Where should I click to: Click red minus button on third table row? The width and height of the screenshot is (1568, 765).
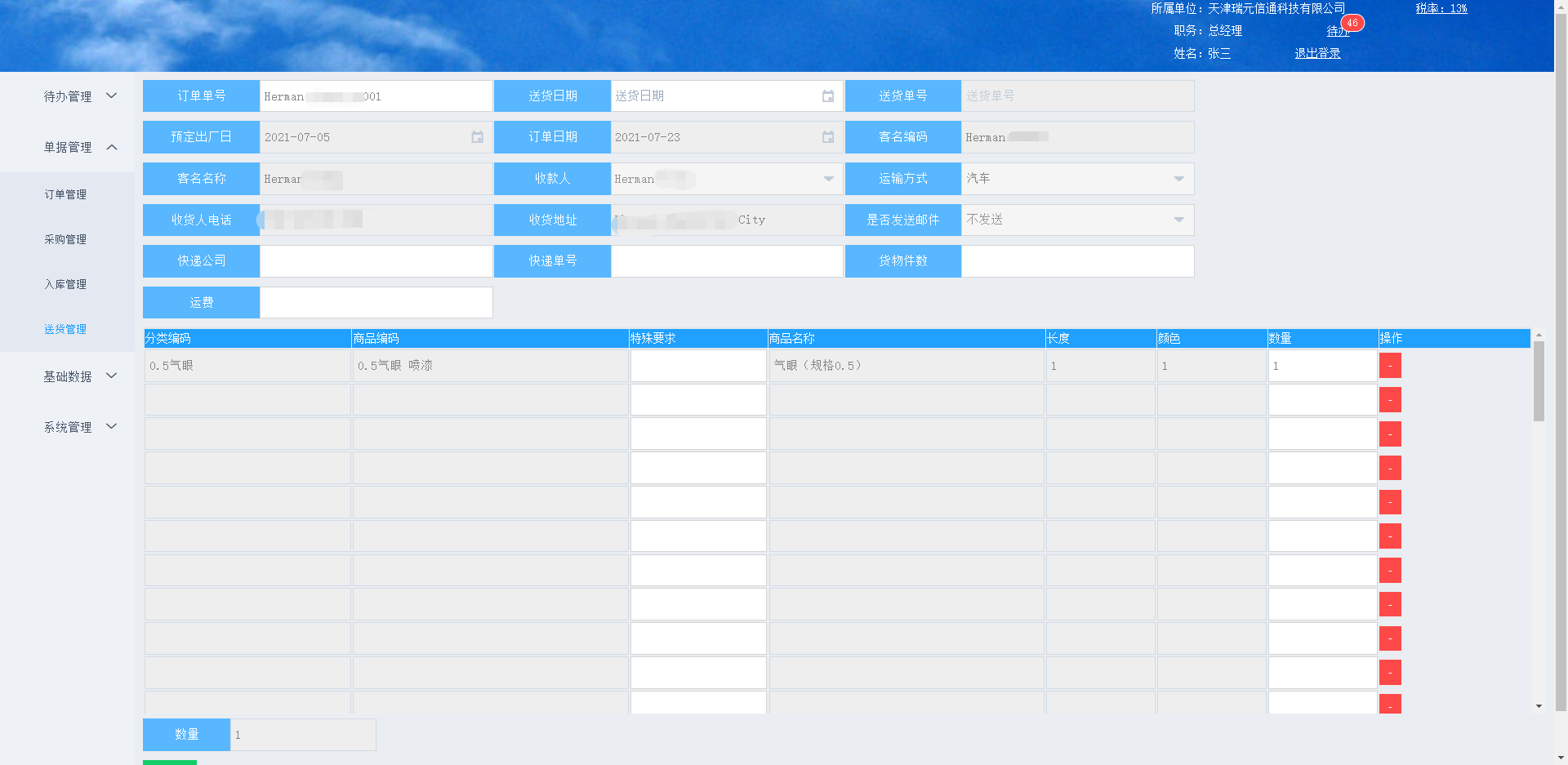1389,434
